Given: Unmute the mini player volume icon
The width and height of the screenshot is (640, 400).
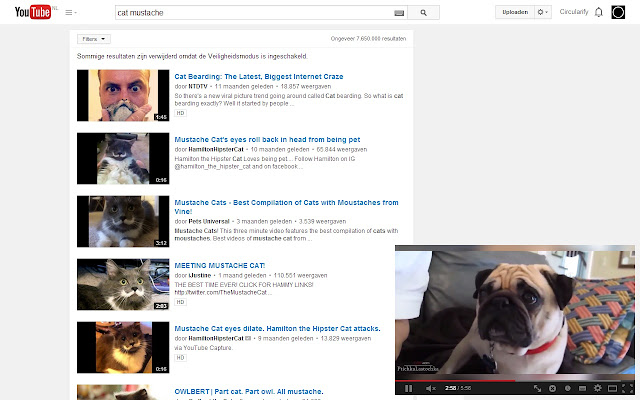Looking at the screenshot, I should tap(431, 388).
